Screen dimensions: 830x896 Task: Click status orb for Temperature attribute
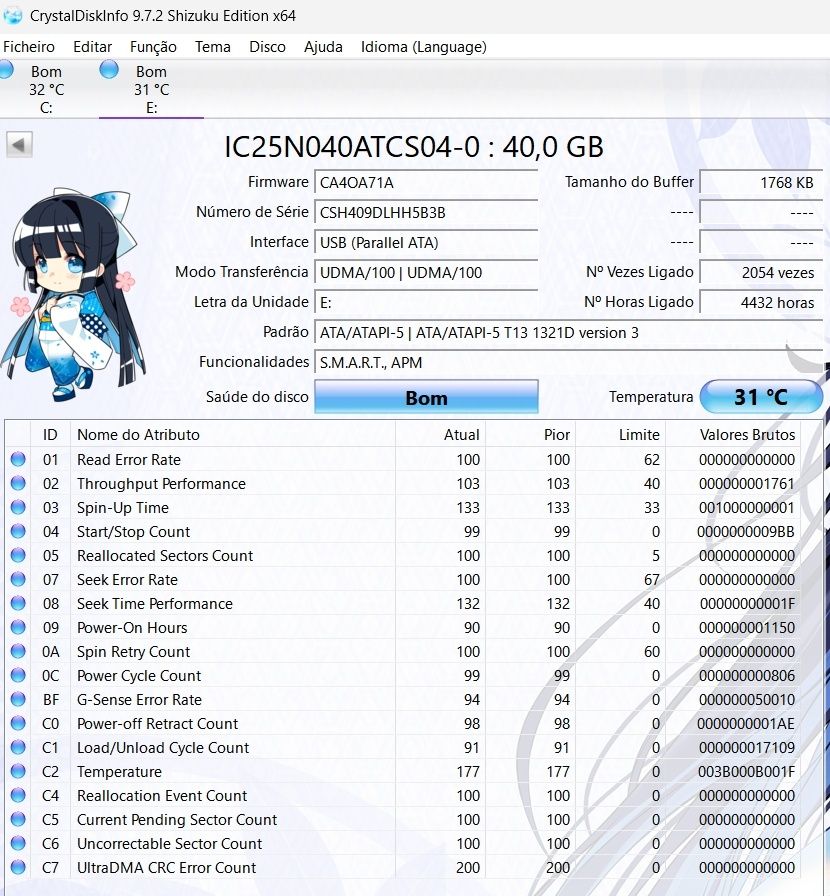coord(18,771)
